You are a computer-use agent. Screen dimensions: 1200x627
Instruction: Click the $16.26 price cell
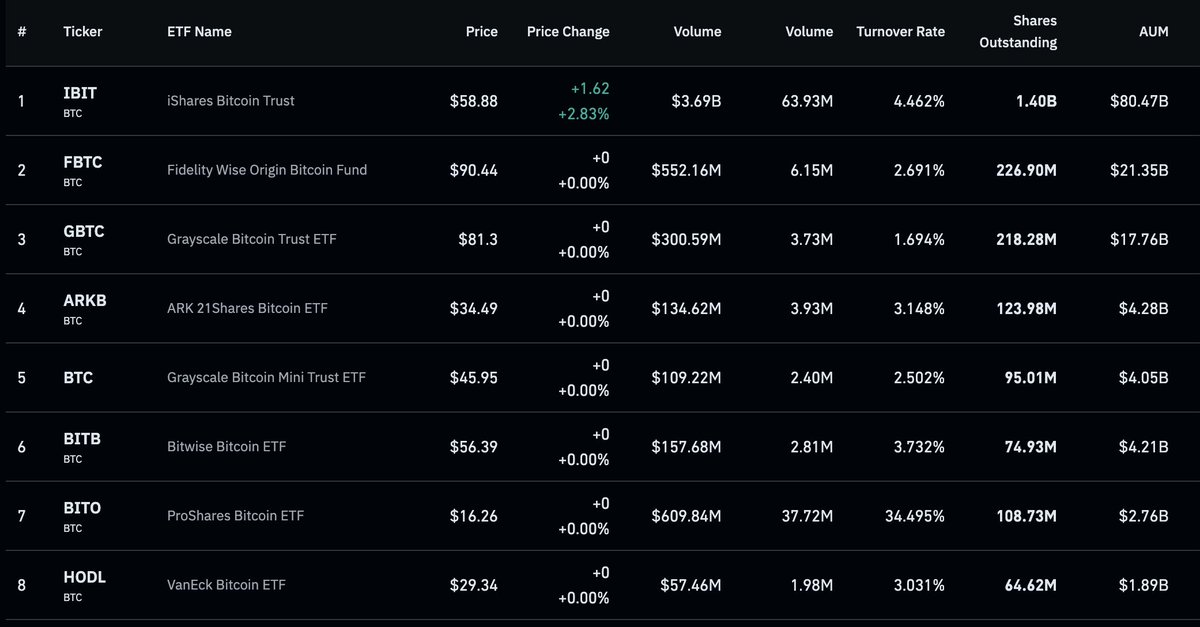(x=473, y=516)
